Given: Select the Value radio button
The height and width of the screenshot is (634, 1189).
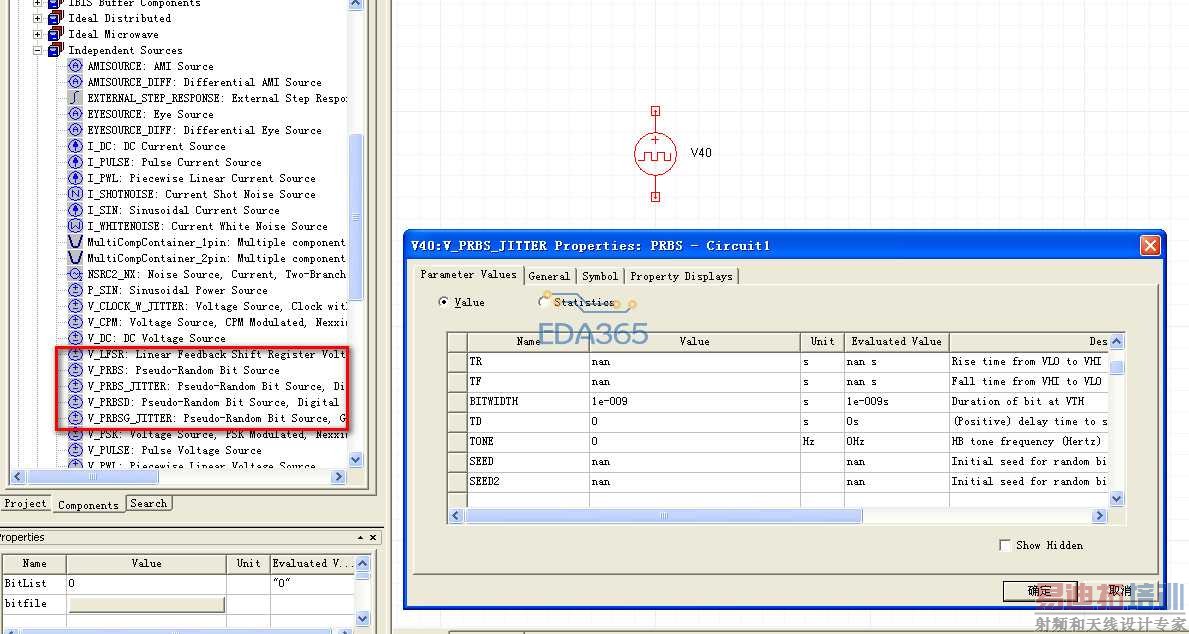Looking at the screenshot, I should [x=444, y=302].
